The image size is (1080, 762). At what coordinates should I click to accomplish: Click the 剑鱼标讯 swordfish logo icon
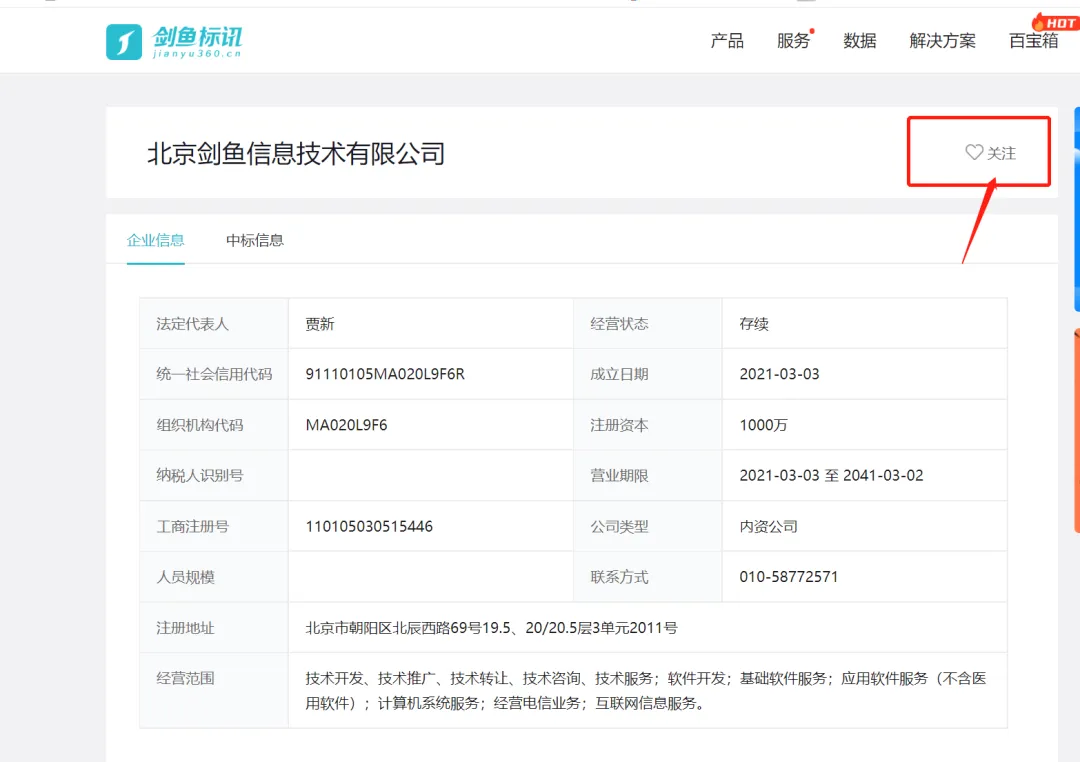(x=124, y=41)
